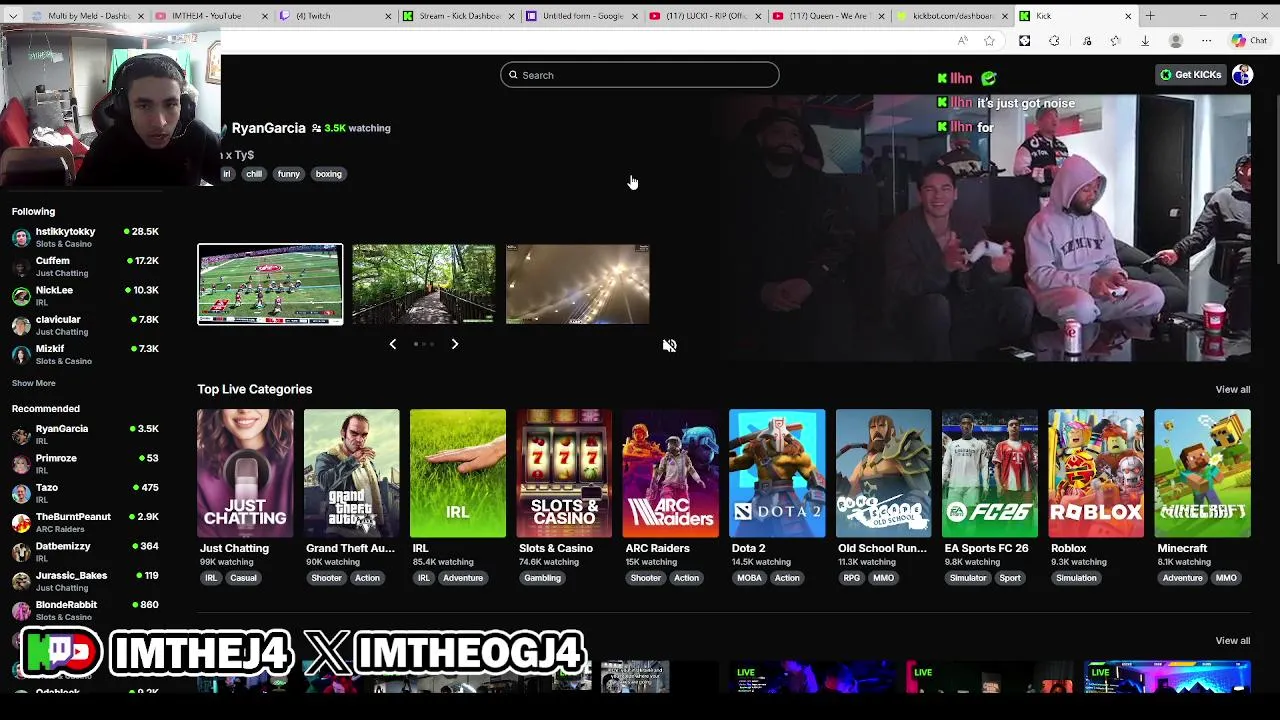Image resolution: width=1280 pixels, height=720 pixels.
Task: Open user profile avatar beside Get KICKs
Action: pos(1242,75)
